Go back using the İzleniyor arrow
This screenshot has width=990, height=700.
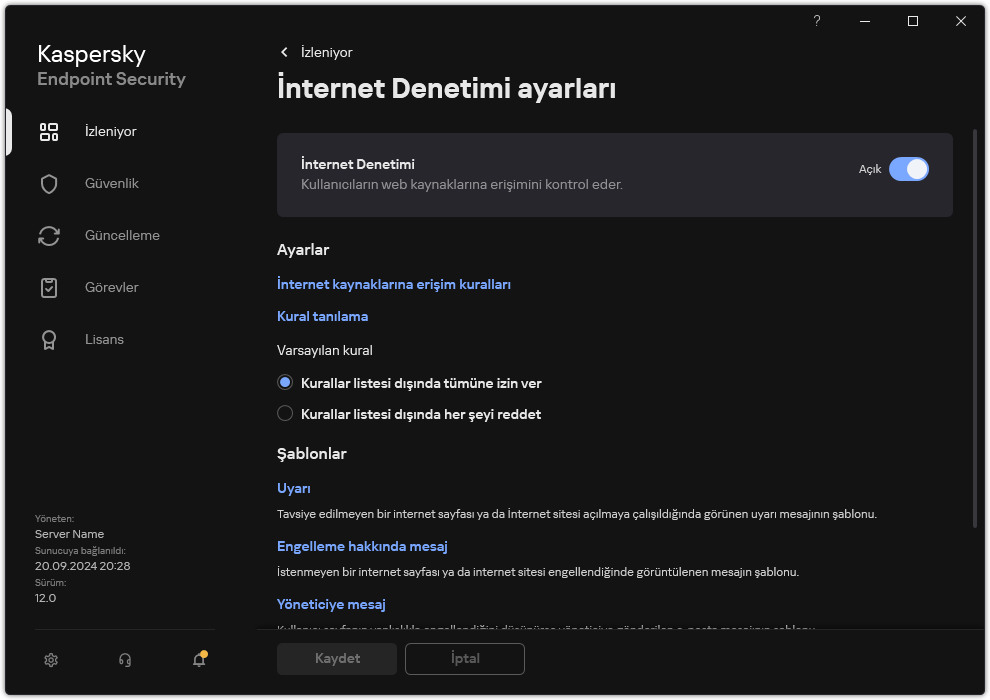pyautogui.click(x=285, y=52)
